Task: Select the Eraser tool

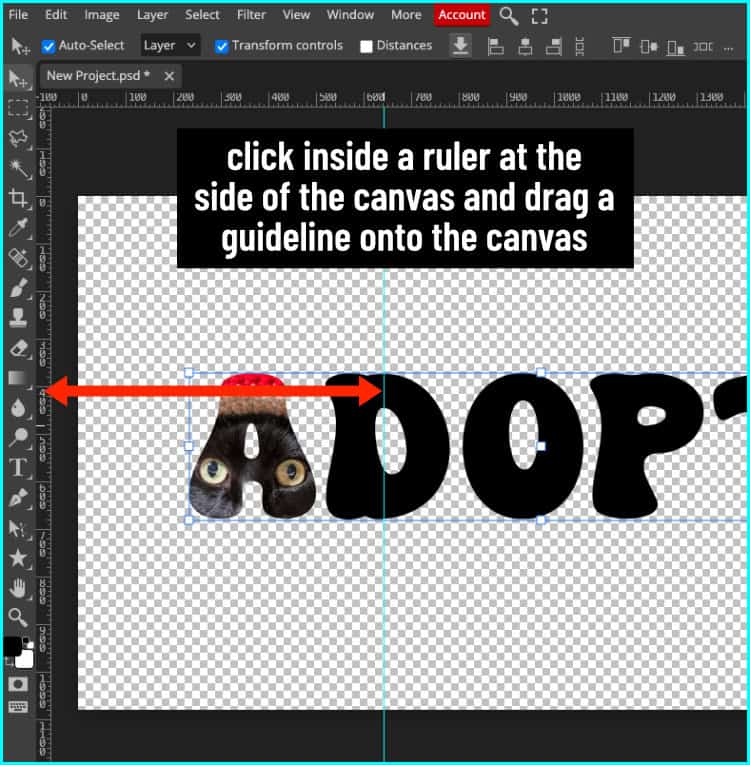Action: pyautogui.click(x=18, y=348)
